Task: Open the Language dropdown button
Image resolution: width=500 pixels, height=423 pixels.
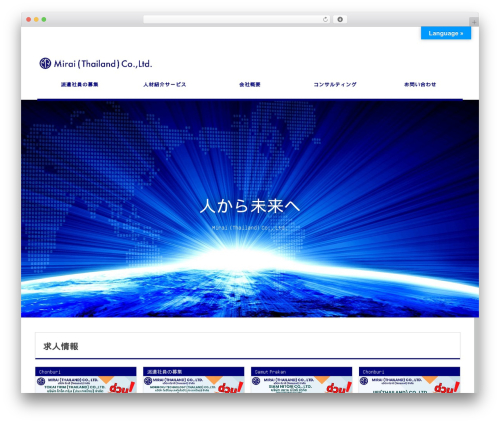Action: point(446,33)
